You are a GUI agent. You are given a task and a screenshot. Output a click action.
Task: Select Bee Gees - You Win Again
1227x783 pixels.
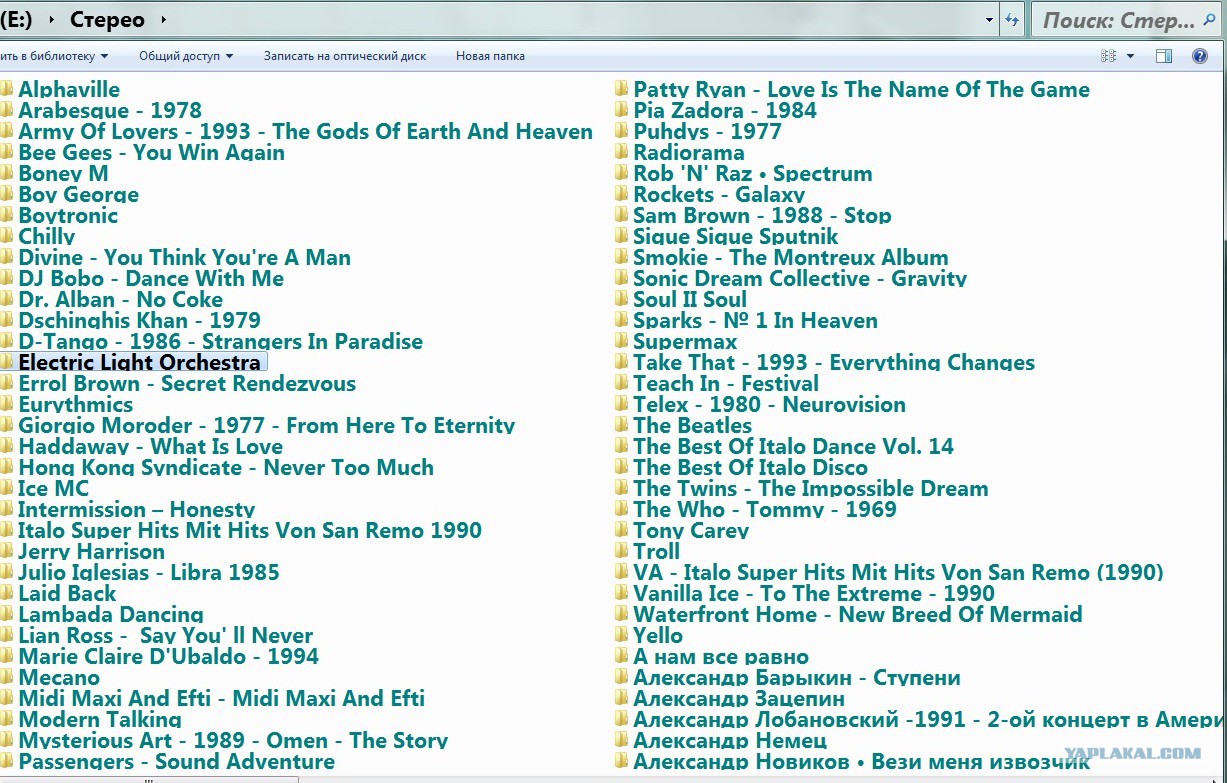click(151, 152)
